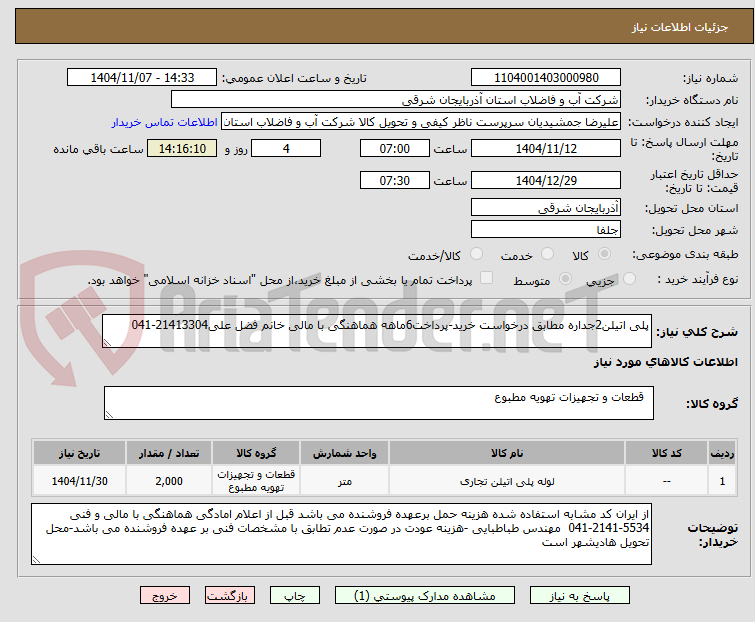Screen dimensions: 755x622
Task: Click the cell لوله پلی اتیلن تجاری
Action: (507, 481)
